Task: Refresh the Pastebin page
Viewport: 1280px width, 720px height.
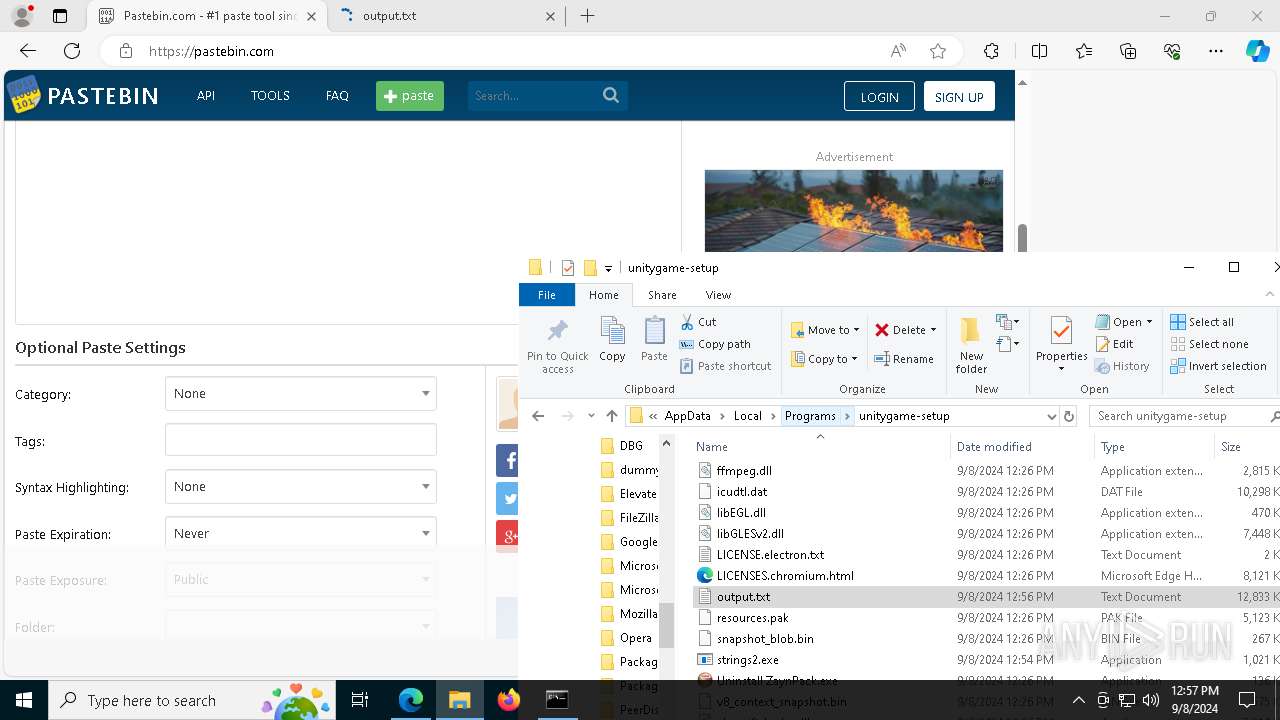Action: click(72, 51)
